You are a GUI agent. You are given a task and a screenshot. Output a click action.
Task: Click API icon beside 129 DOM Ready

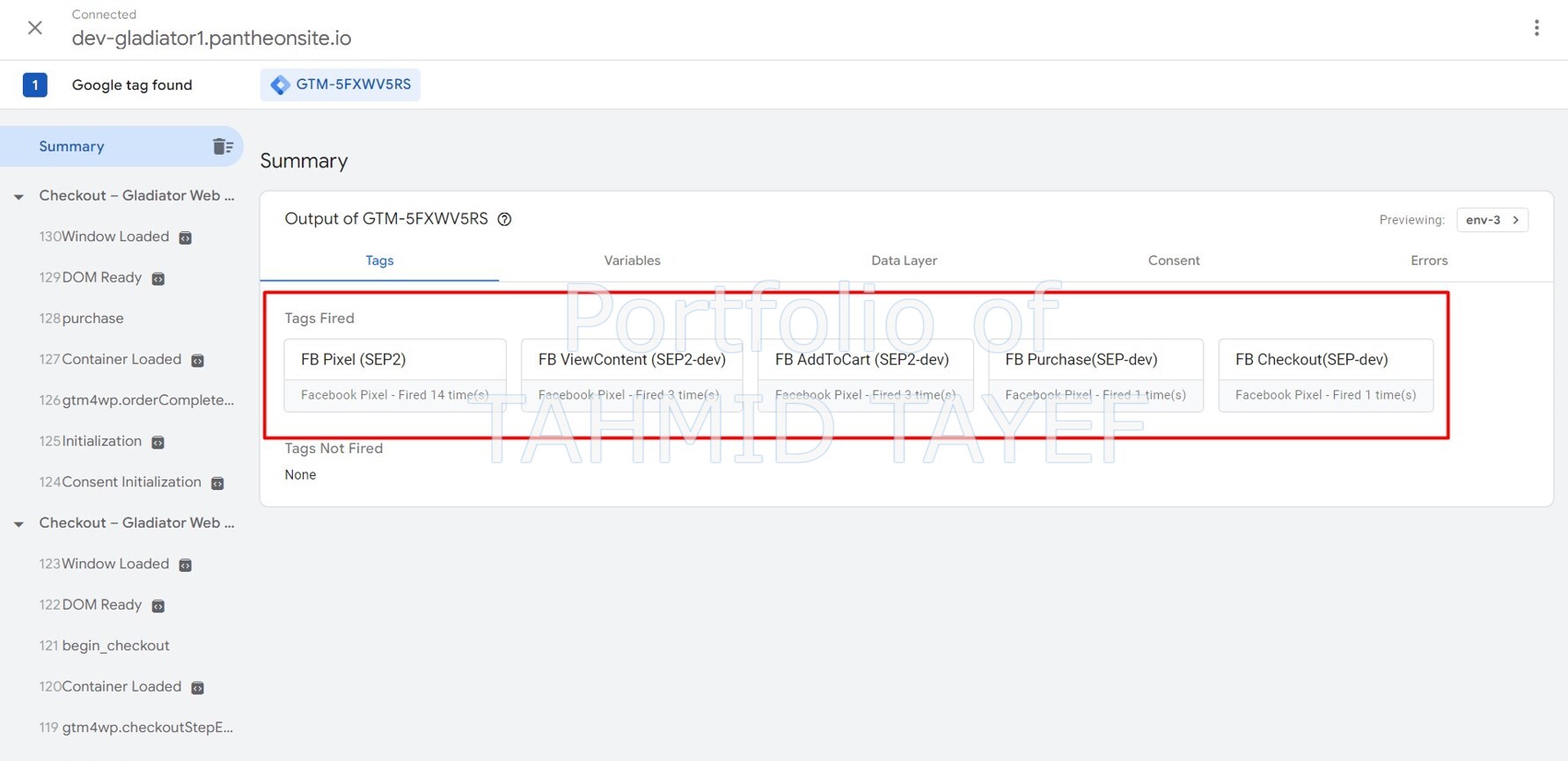pyautogui.click(x=158, y=279)
